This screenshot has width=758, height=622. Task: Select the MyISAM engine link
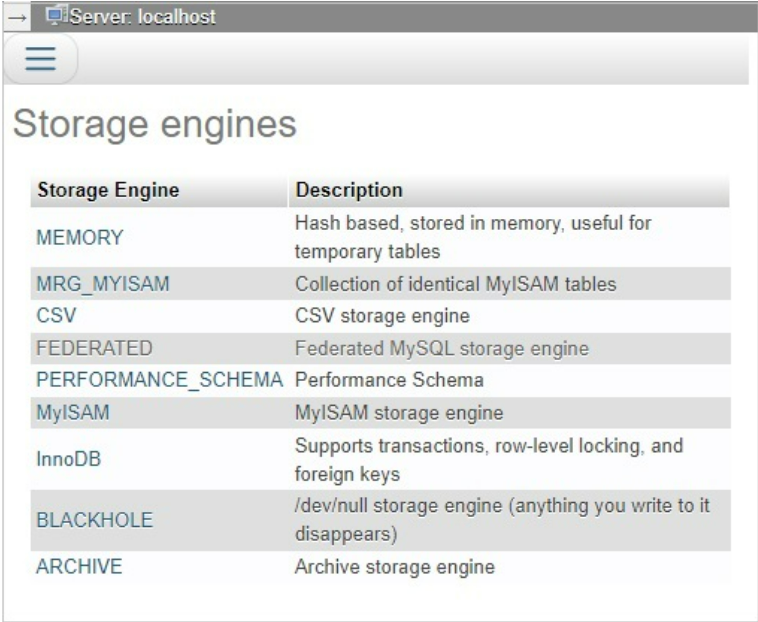[73, 412]
